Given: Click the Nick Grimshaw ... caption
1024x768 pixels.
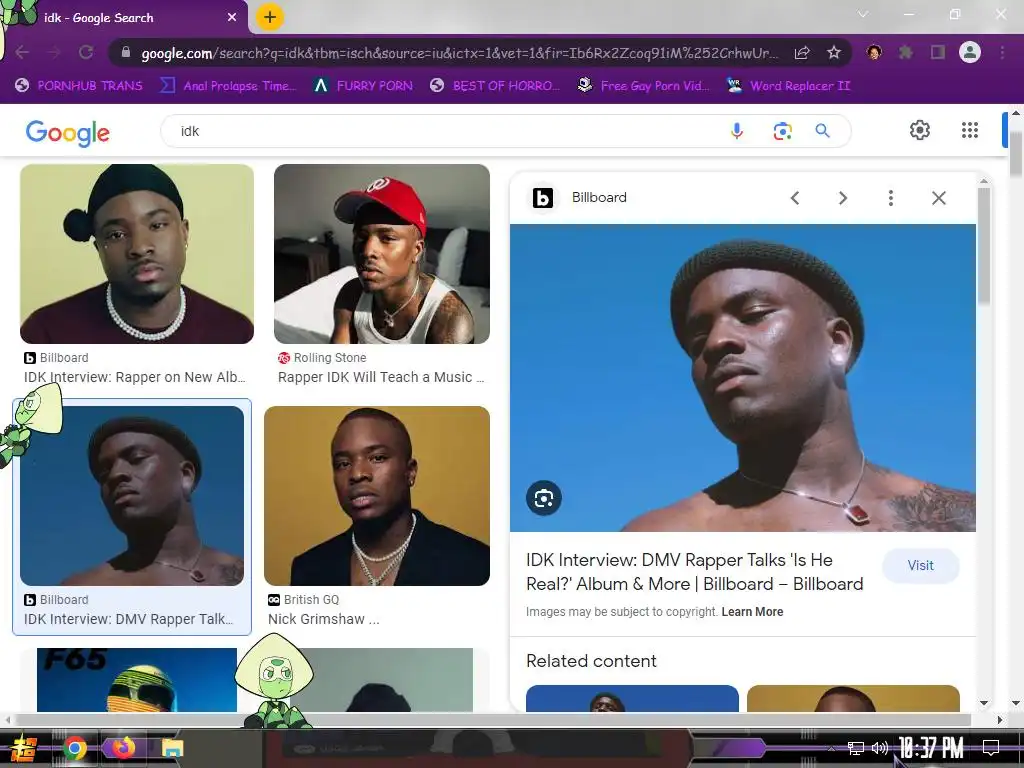Looking at the screenshot, I should 323,619.
